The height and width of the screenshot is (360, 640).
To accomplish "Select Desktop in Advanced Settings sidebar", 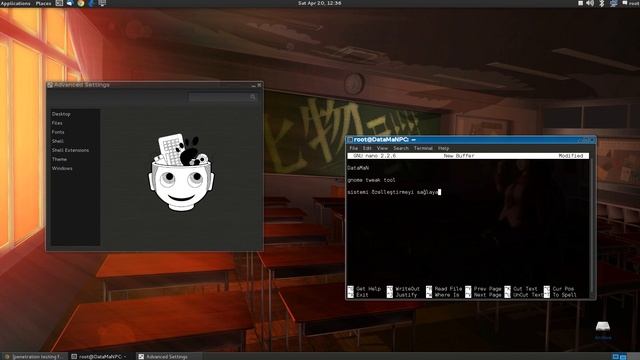I will 61,114.
